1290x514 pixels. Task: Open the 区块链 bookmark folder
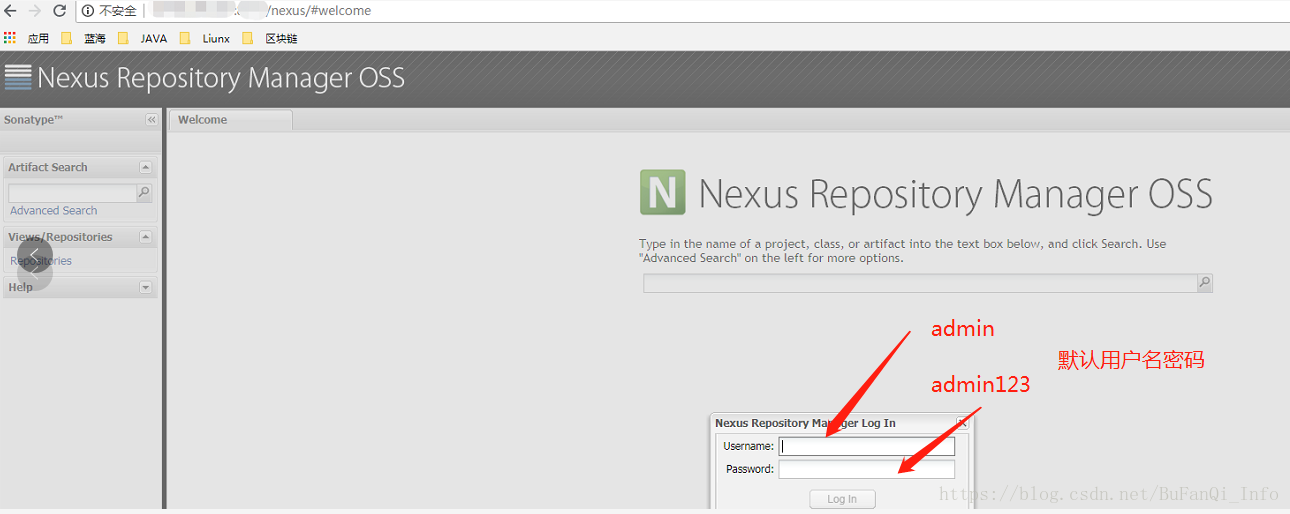270,38
